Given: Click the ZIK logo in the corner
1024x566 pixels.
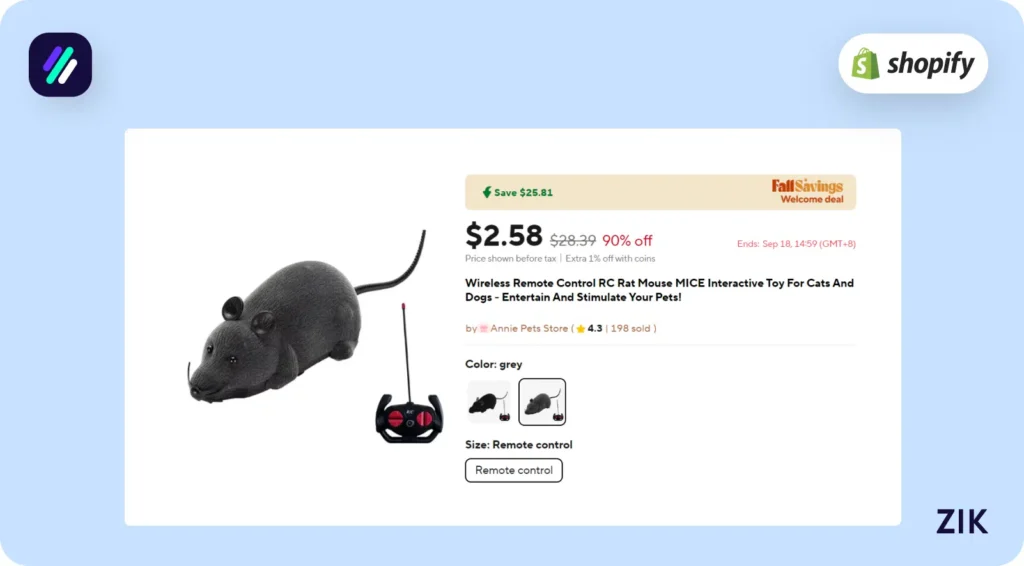Looking at the screenshot, I should (961, 522).
